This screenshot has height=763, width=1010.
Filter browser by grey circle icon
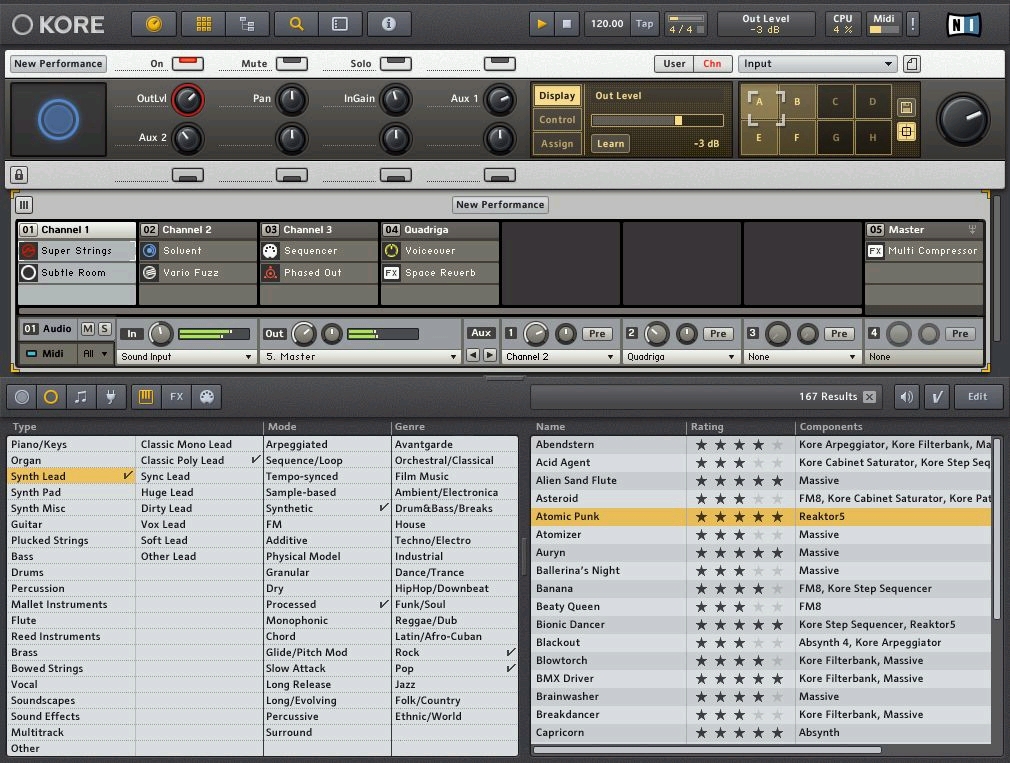[22, 397]
